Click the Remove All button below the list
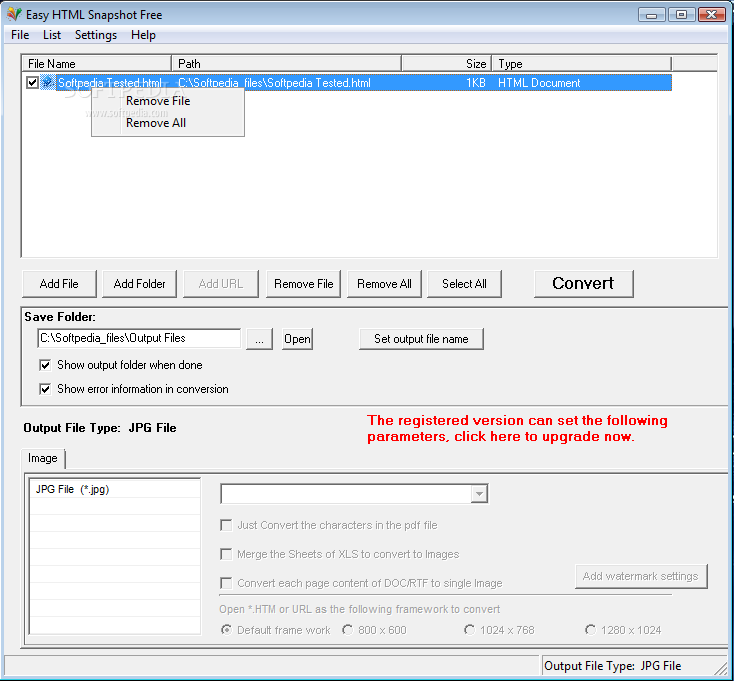The width and height of the screenshot is (734, 681). (384, 284)
